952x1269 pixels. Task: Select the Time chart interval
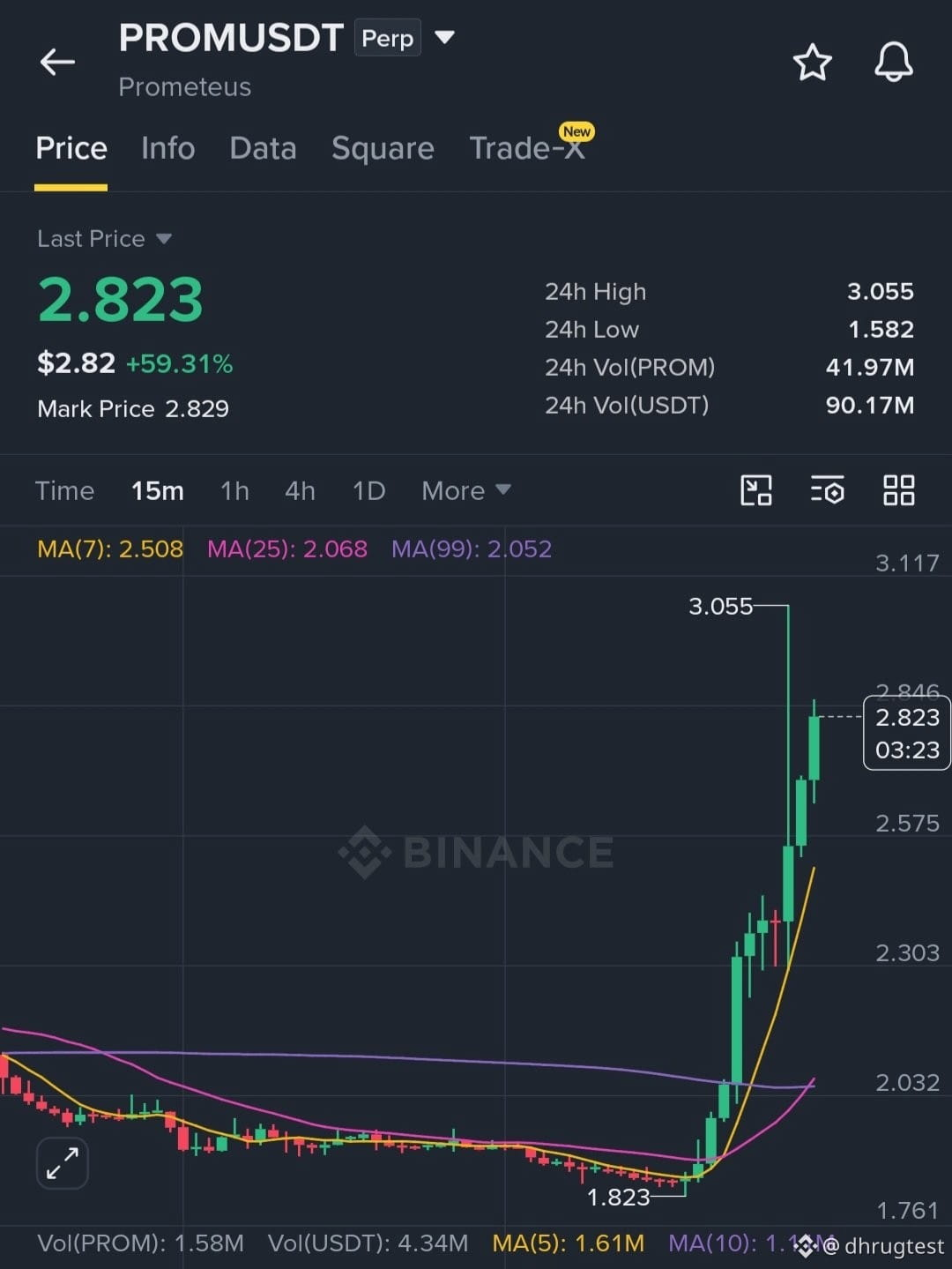tap(64, 490)
